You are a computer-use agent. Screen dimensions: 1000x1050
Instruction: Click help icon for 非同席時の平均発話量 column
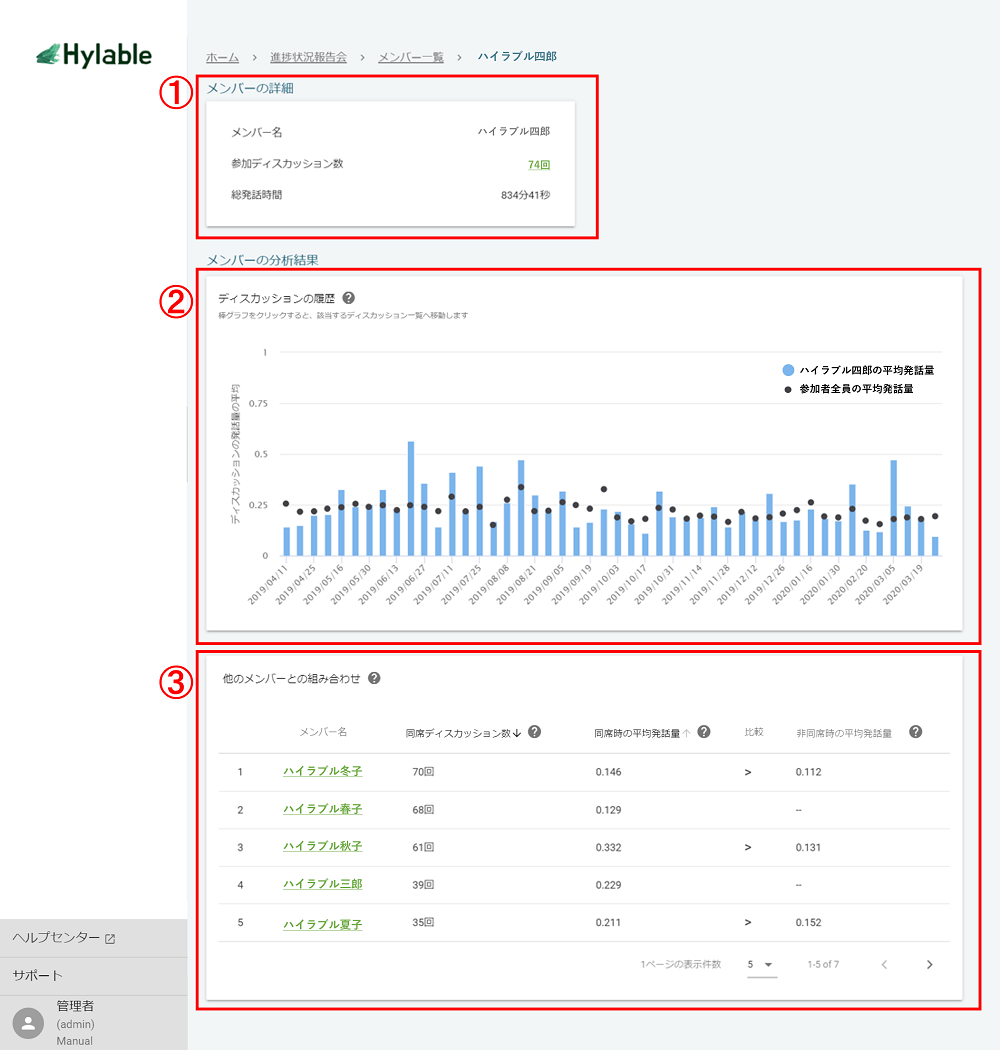tap(915, 732)
